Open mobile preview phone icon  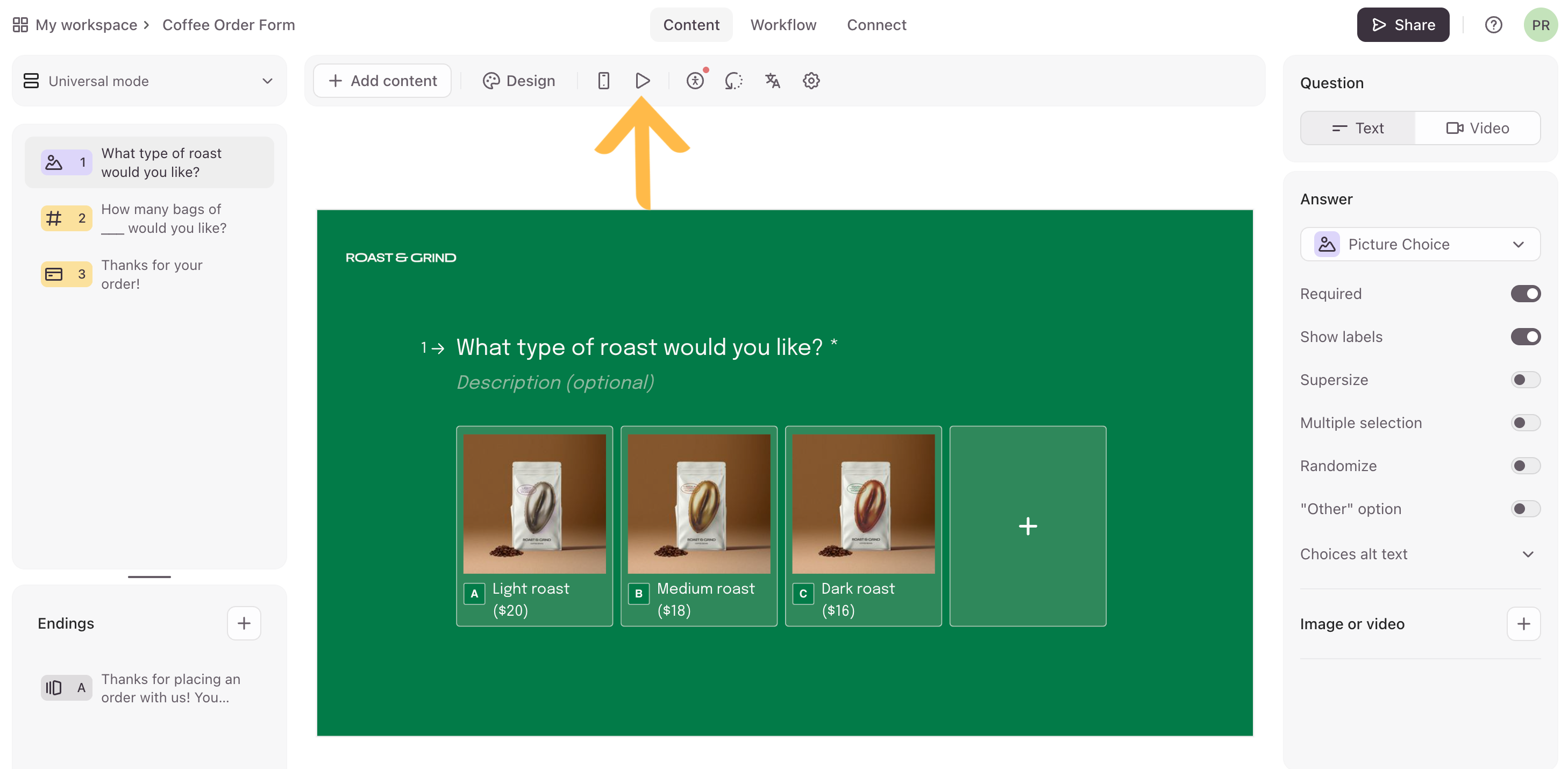pos(603,81)
